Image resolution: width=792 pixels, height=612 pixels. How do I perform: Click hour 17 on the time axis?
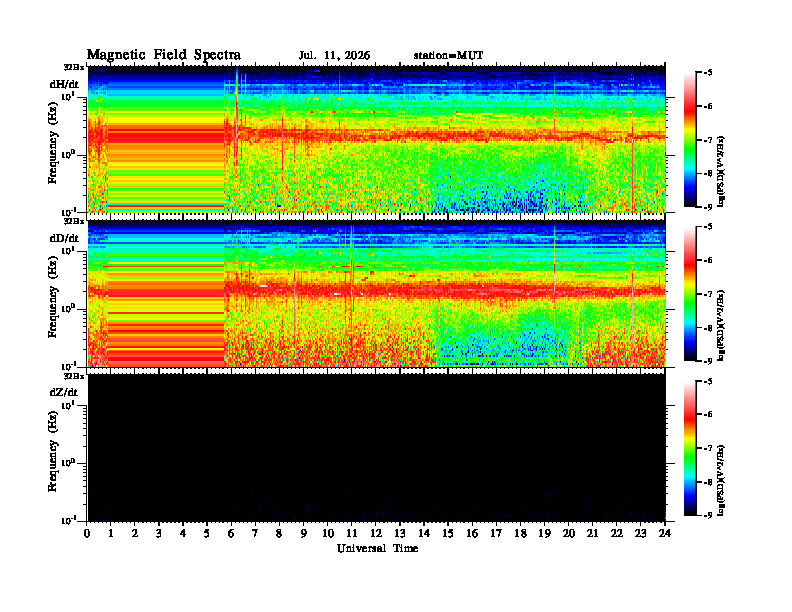coord(496,533)
